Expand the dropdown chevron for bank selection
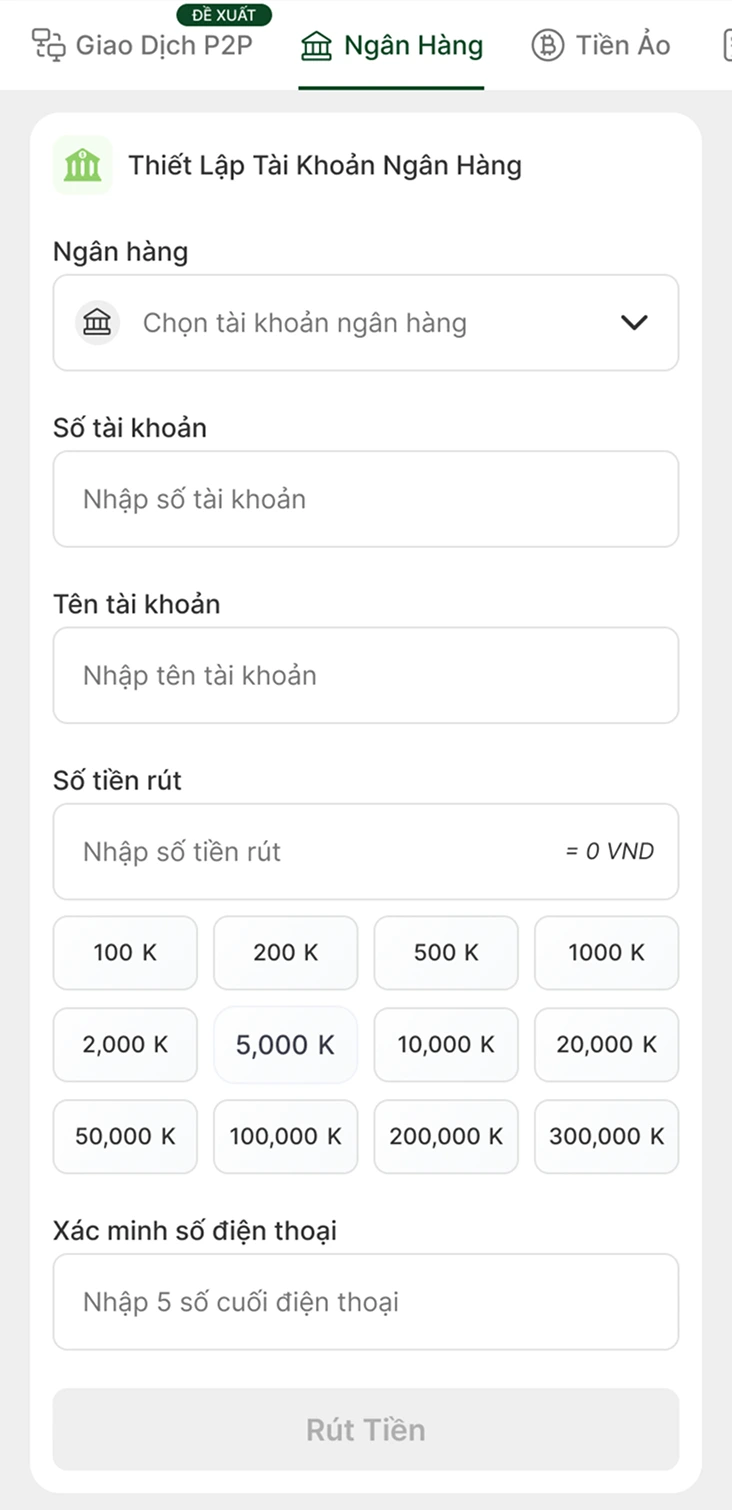This screenshot has height=1510, width=732. tap(634, 323)
